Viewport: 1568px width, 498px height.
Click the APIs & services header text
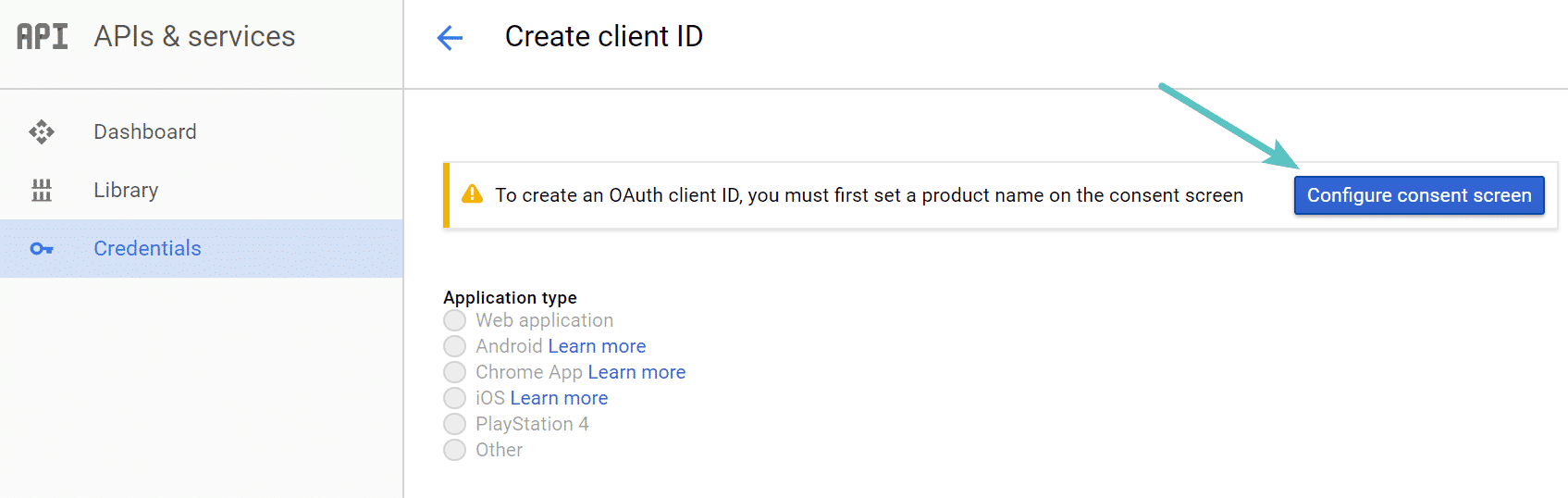pos(194,36)
